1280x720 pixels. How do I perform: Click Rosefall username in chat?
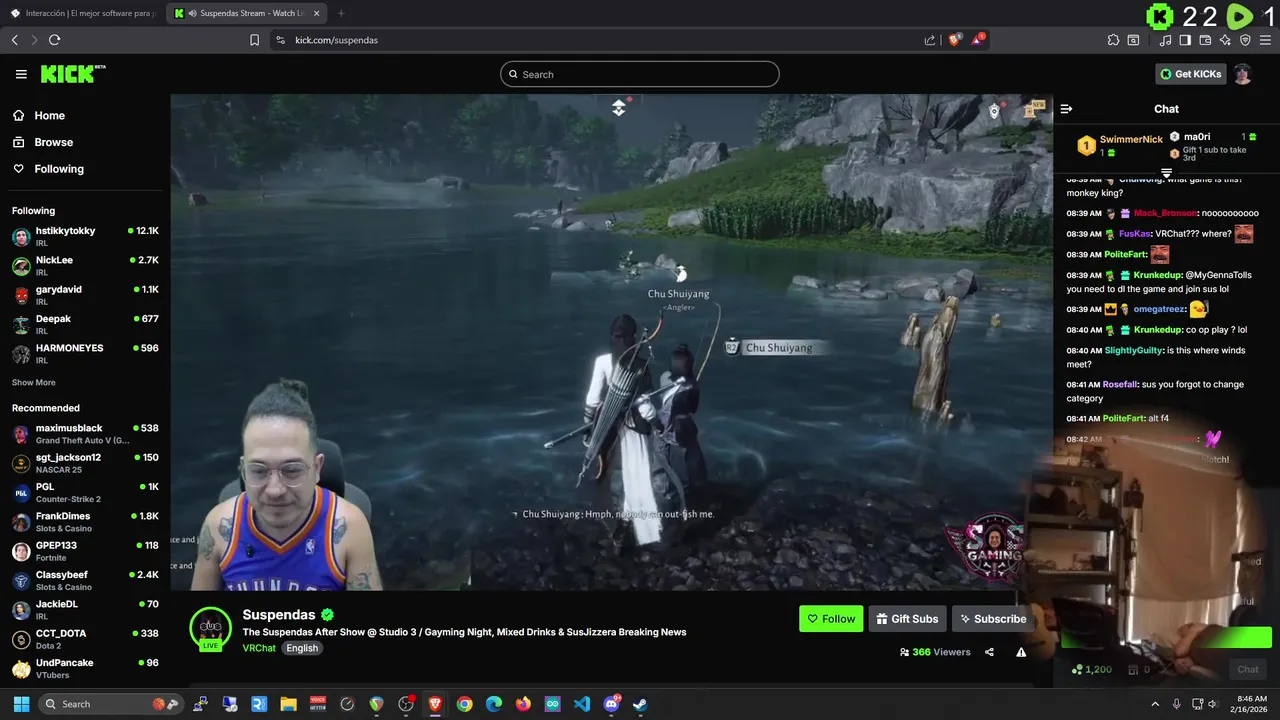(1120, 385)
